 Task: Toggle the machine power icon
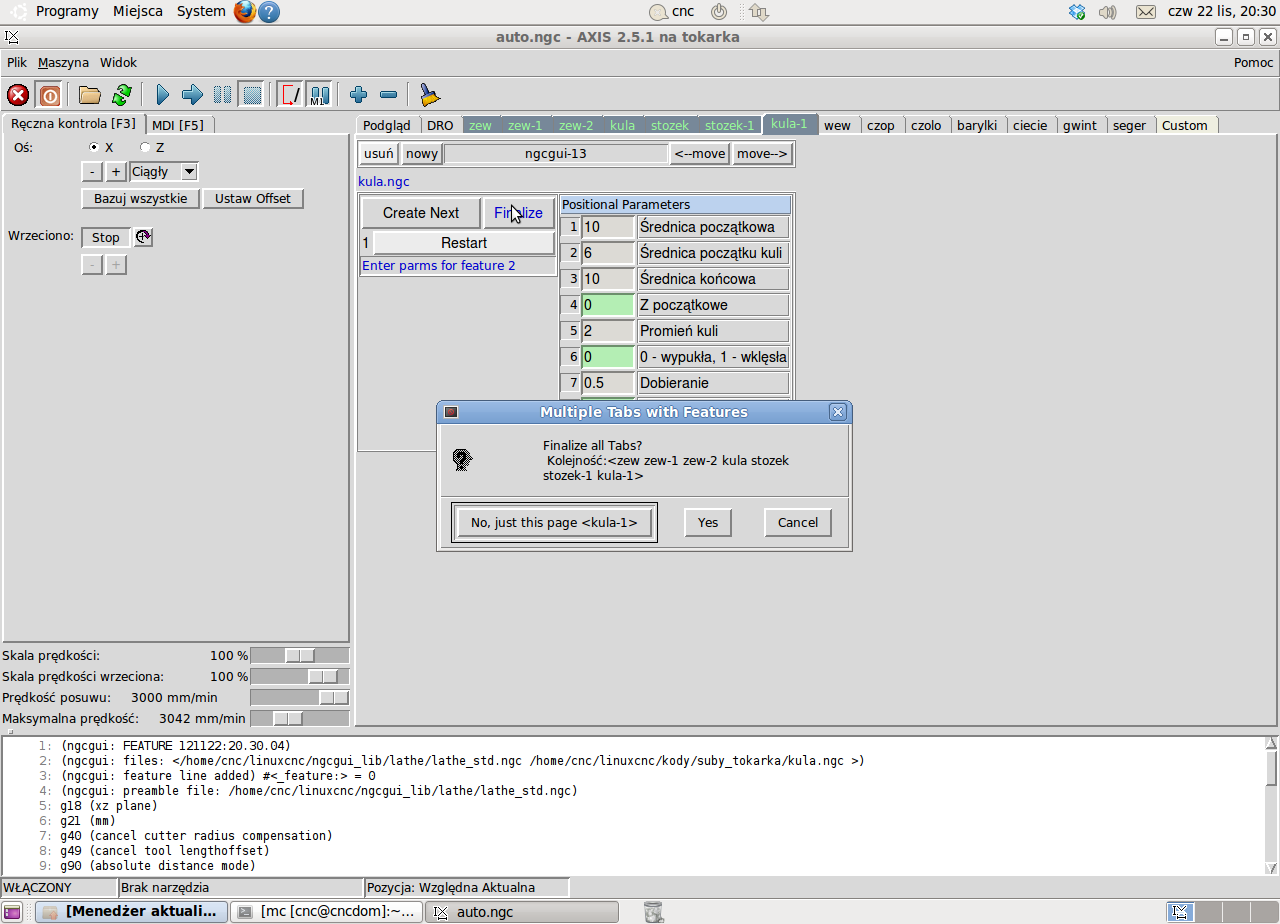49,95
